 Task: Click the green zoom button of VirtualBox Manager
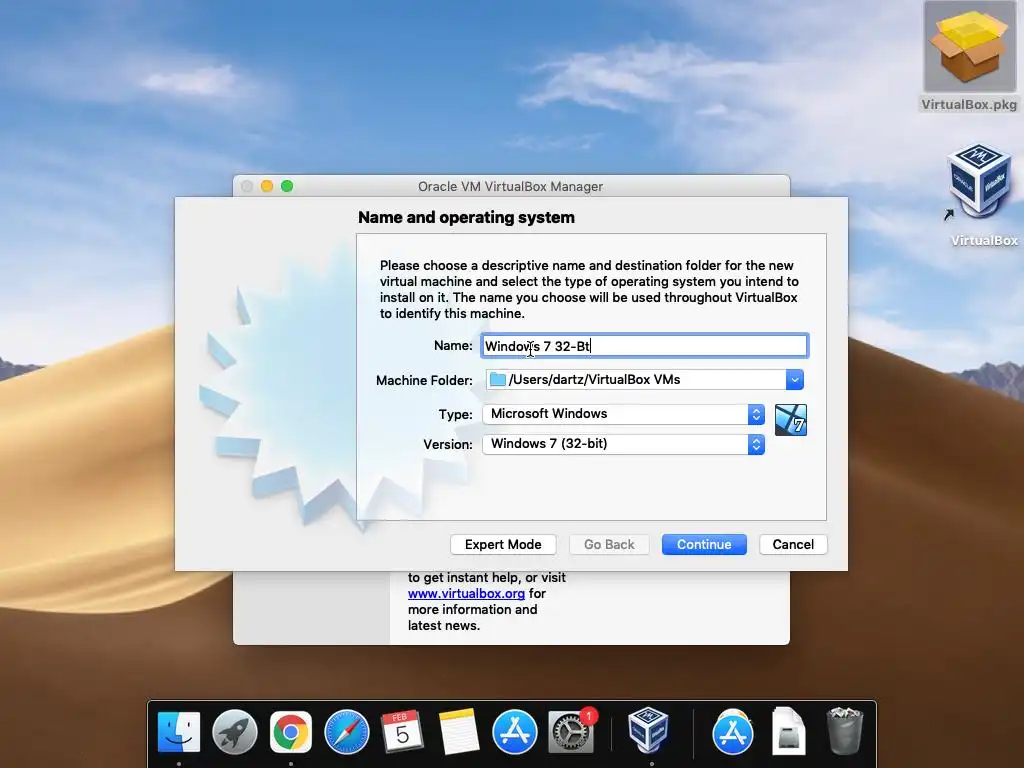(x=287, y=186)
